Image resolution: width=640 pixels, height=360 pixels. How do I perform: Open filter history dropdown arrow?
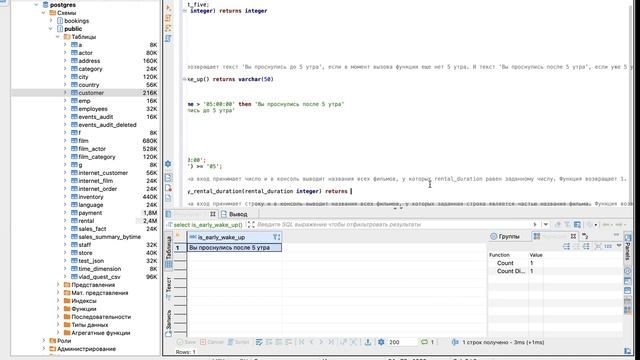(546, 224)
